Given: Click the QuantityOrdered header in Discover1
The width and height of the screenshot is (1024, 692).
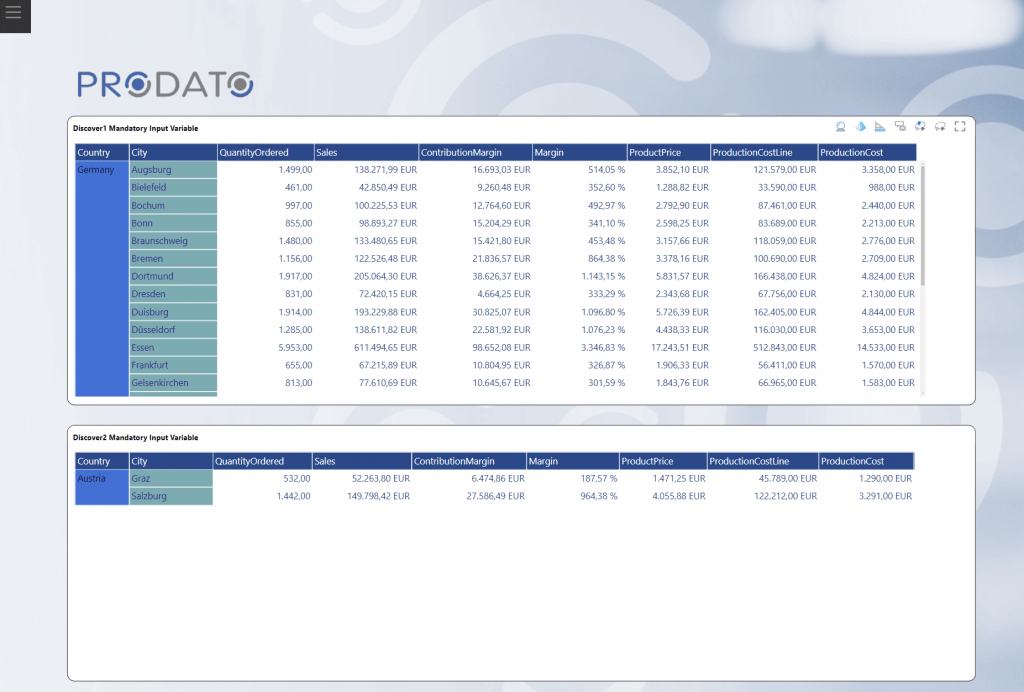Looking at the screenshot, I should 264,153.
